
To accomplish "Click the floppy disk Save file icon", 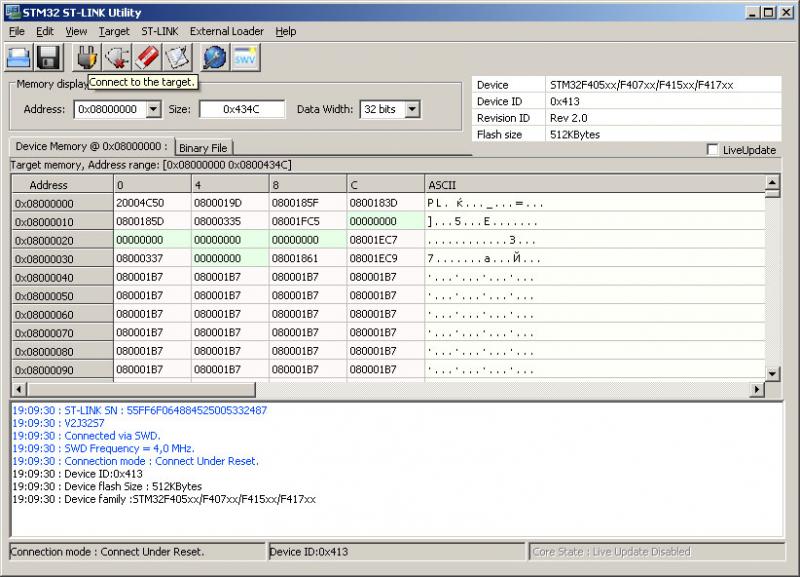I will point(48,57).
